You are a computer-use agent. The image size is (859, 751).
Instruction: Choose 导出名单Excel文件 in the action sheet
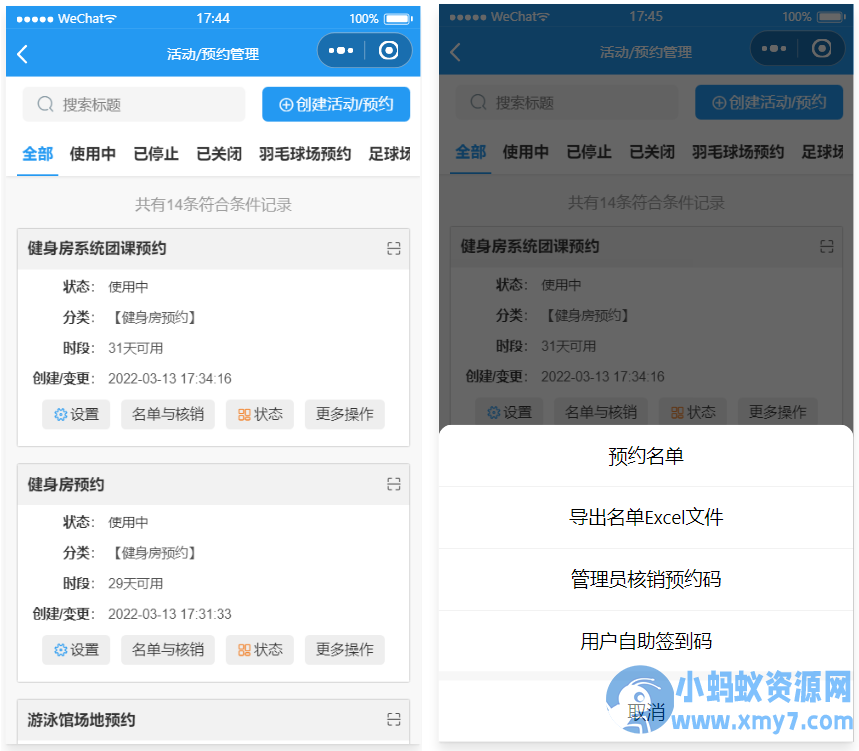[646, 517]
